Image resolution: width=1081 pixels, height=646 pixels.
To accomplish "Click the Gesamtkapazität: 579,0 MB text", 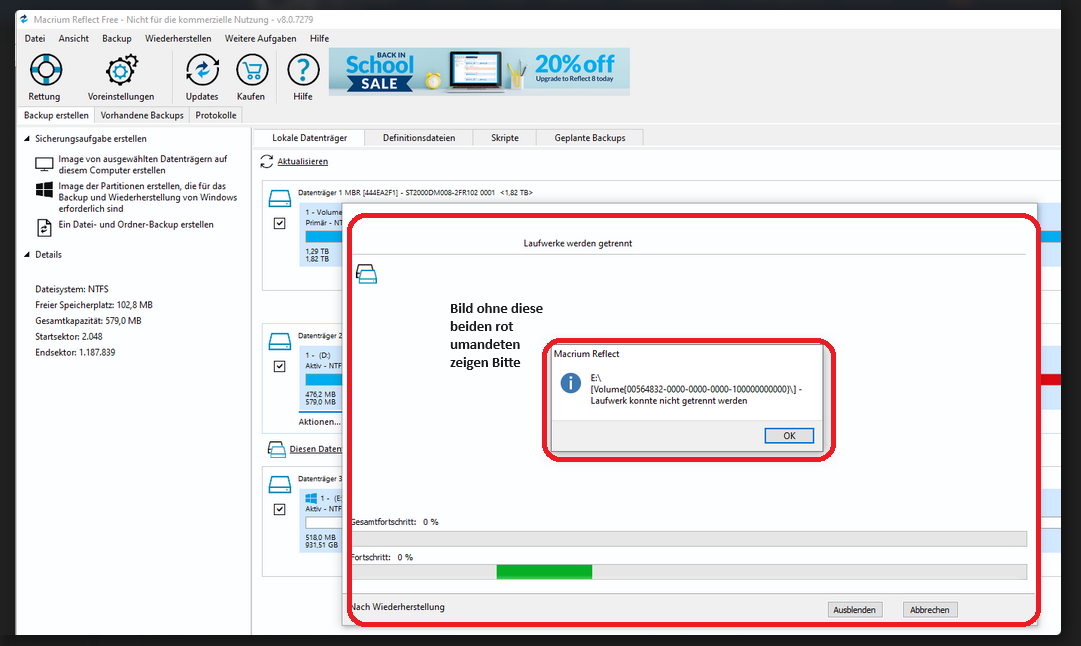I will point(88,321).
